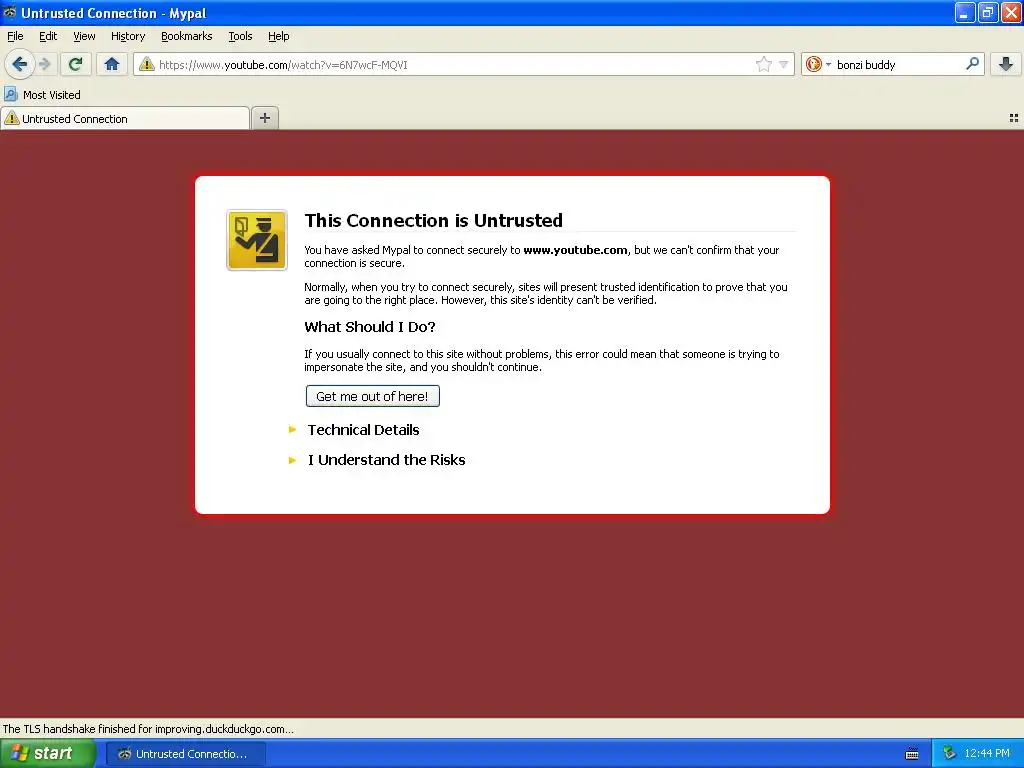Click the on-screen keyboard tray icon
Image resolution: width=1024 pixels, height=768 pixels.
tap(912, 754)
